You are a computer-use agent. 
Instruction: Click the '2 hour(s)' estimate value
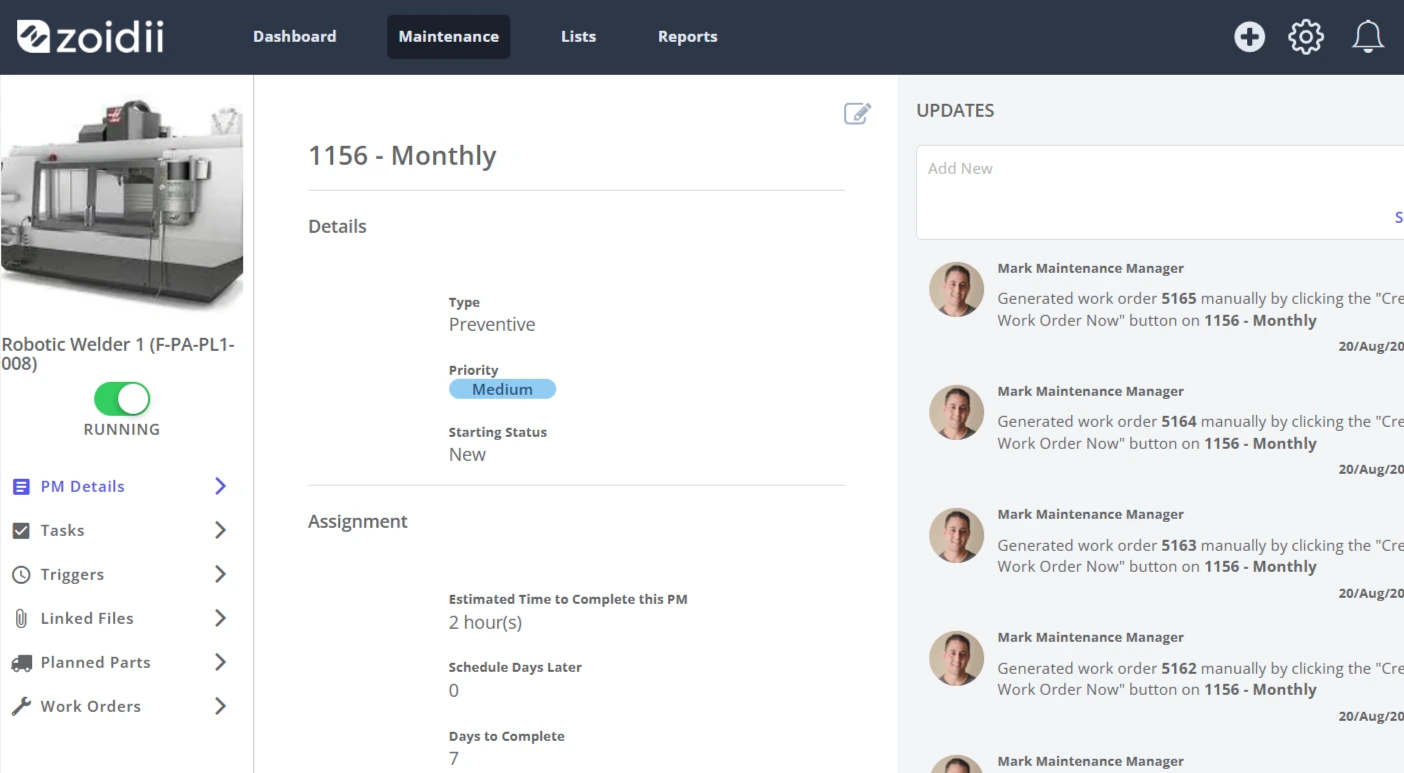485,623
